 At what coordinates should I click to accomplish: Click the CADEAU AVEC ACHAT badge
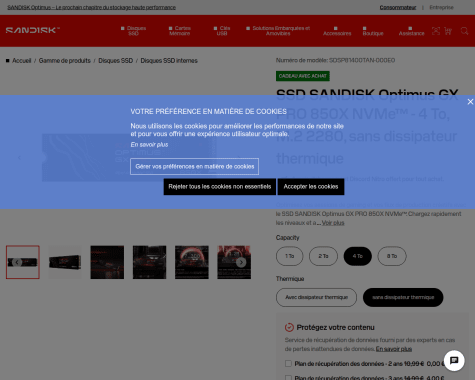click(303, 76)
